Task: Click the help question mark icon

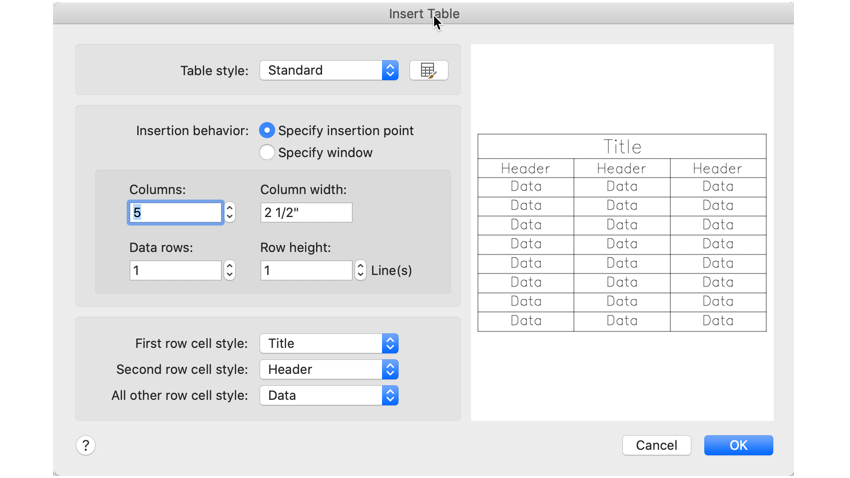Action: click(x=86, y=445)
